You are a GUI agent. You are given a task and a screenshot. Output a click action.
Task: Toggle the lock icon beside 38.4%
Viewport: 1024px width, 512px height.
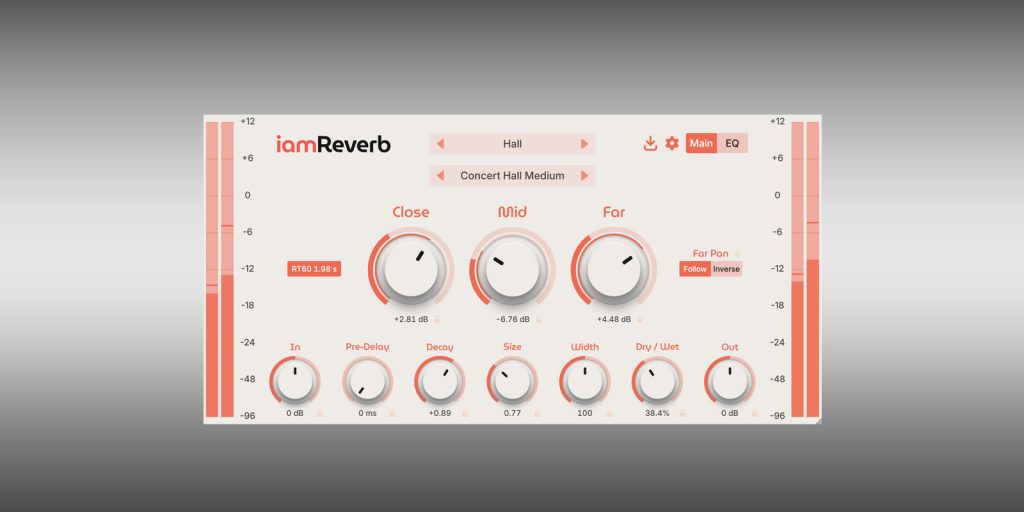point(682,413)
